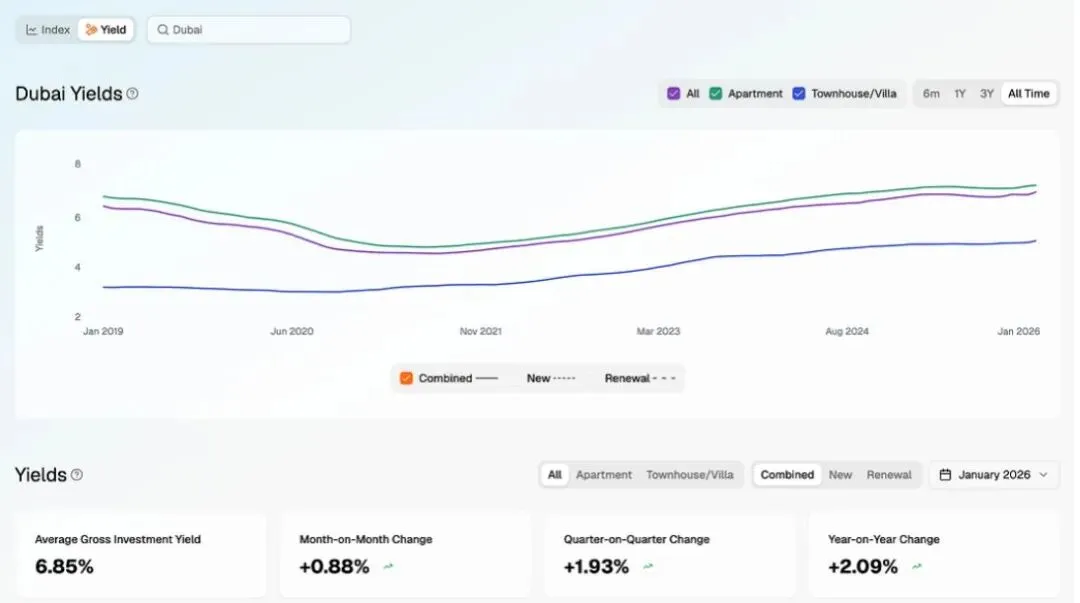Click the 6.85% yield value
The height and width of the screenshot is (603, 1080).
click(x=64, y=566)
